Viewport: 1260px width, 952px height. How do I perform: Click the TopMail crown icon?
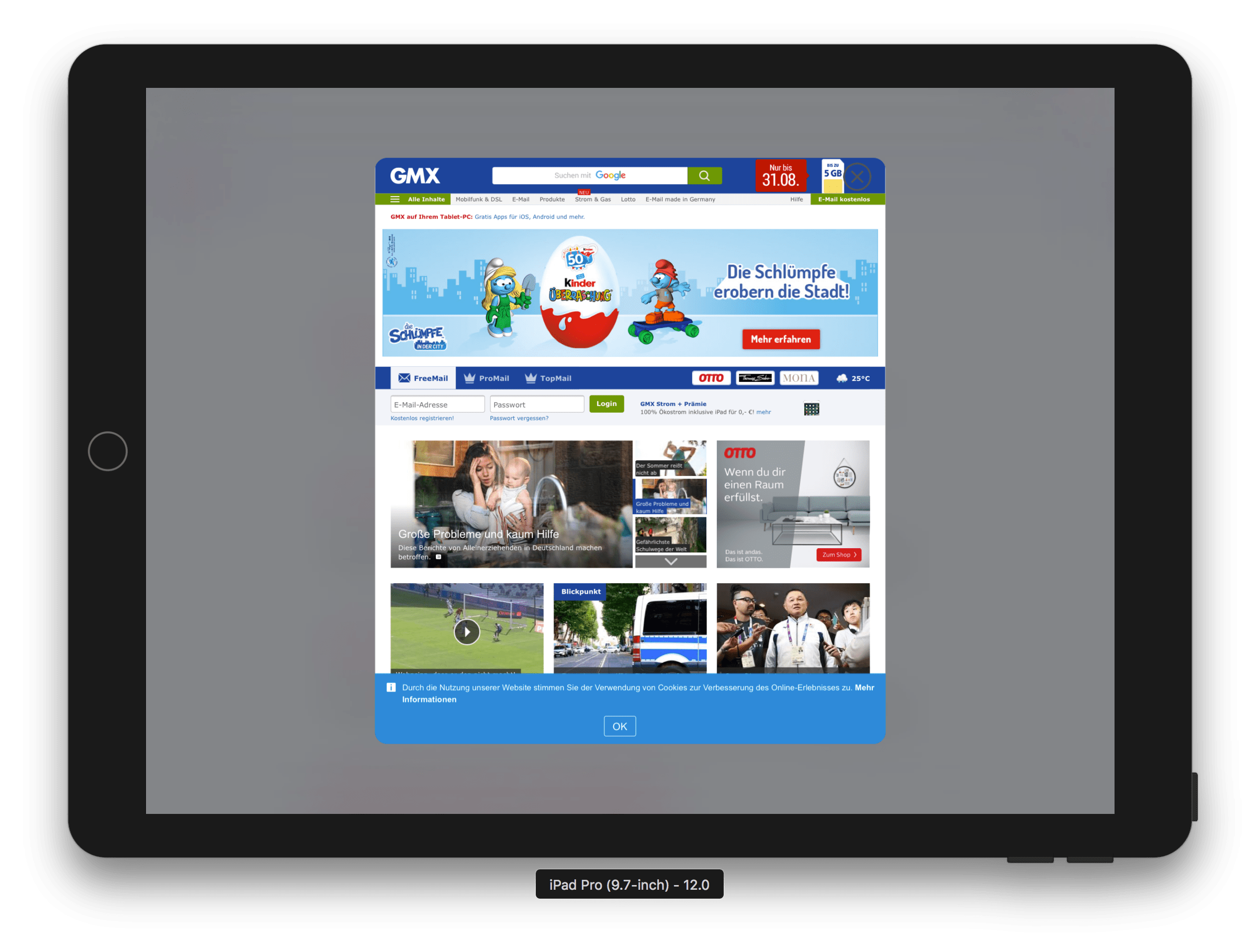[531, 378]
